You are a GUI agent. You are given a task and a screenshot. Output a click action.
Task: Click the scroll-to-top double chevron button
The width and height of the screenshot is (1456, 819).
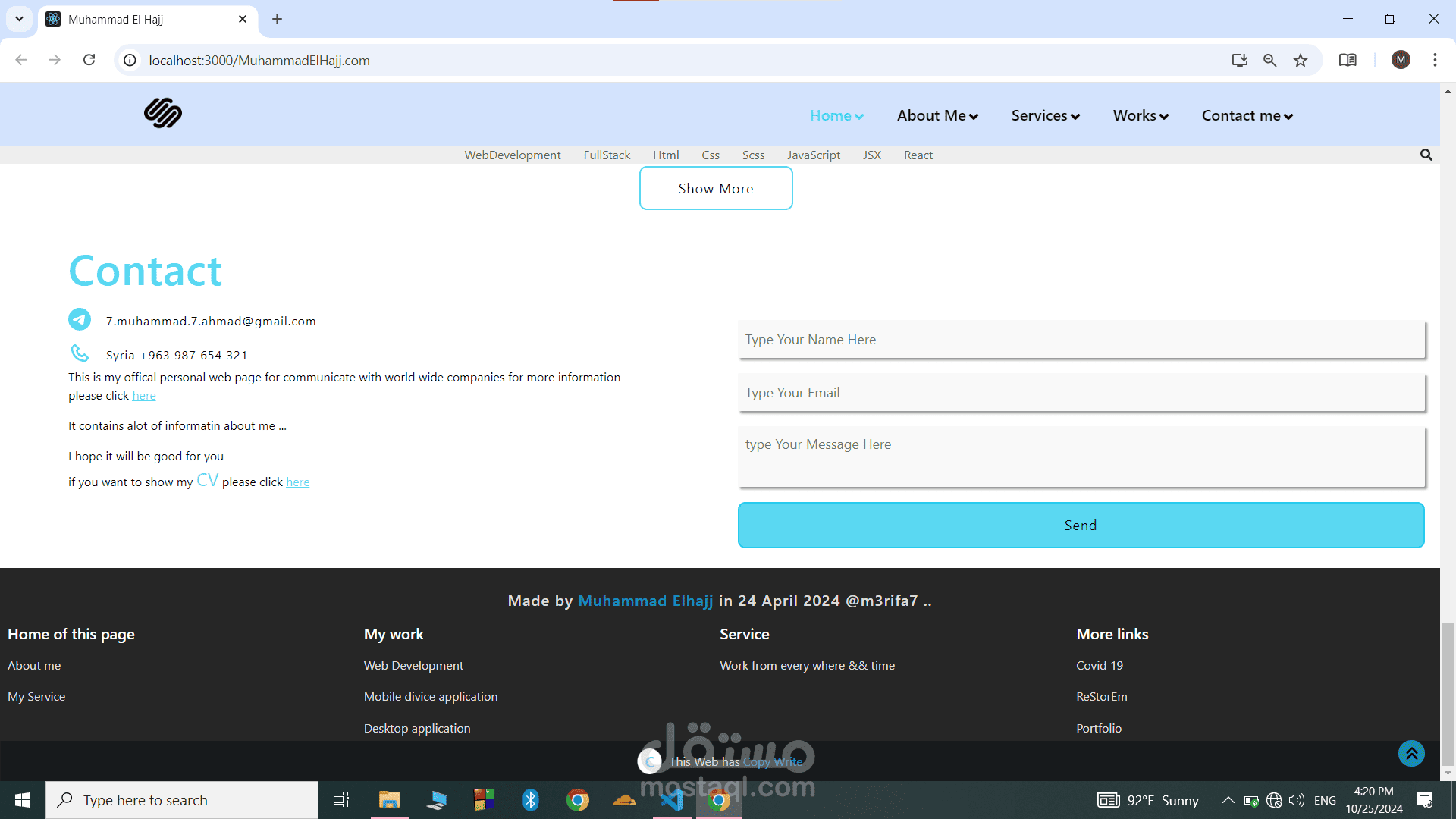click(1411, 753)
